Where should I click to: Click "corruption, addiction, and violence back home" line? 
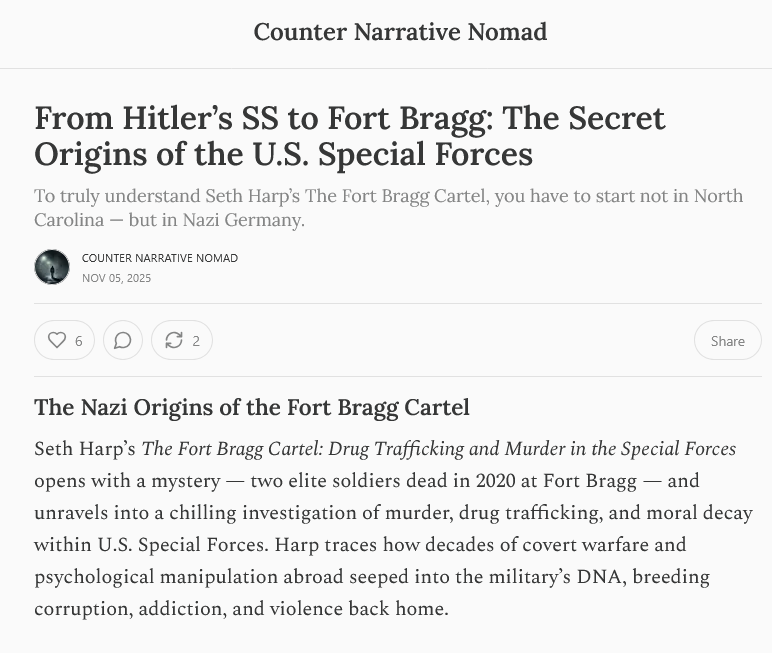(x=241, y=609)
